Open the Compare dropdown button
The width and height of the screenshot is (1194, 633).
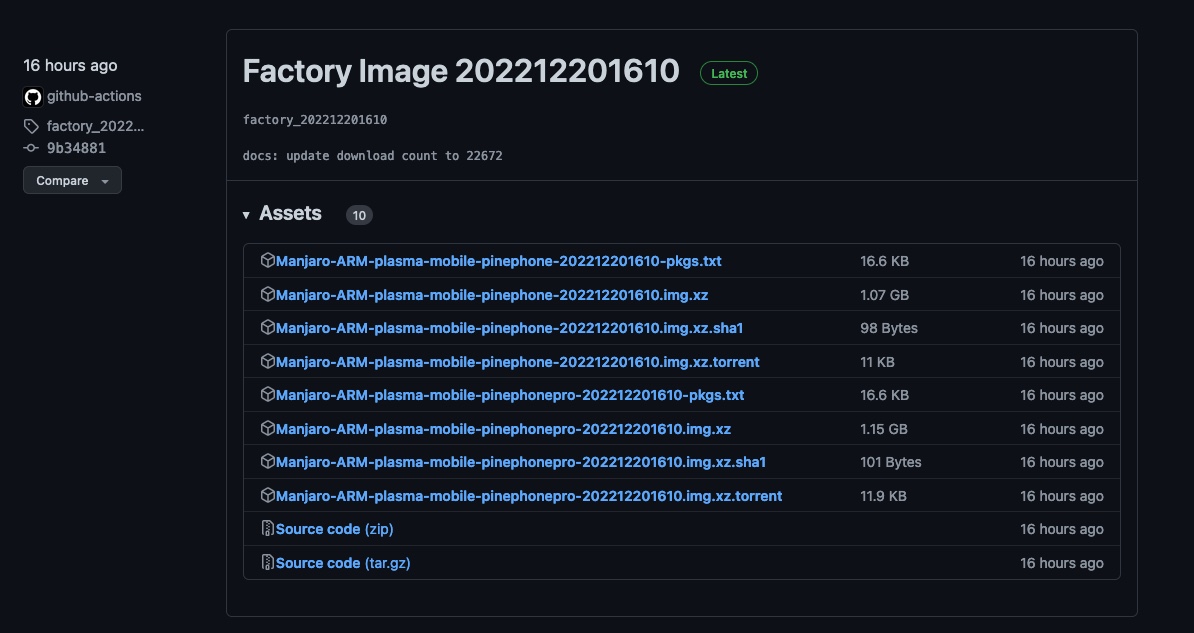pyautogui.click(x=72, y=181)
